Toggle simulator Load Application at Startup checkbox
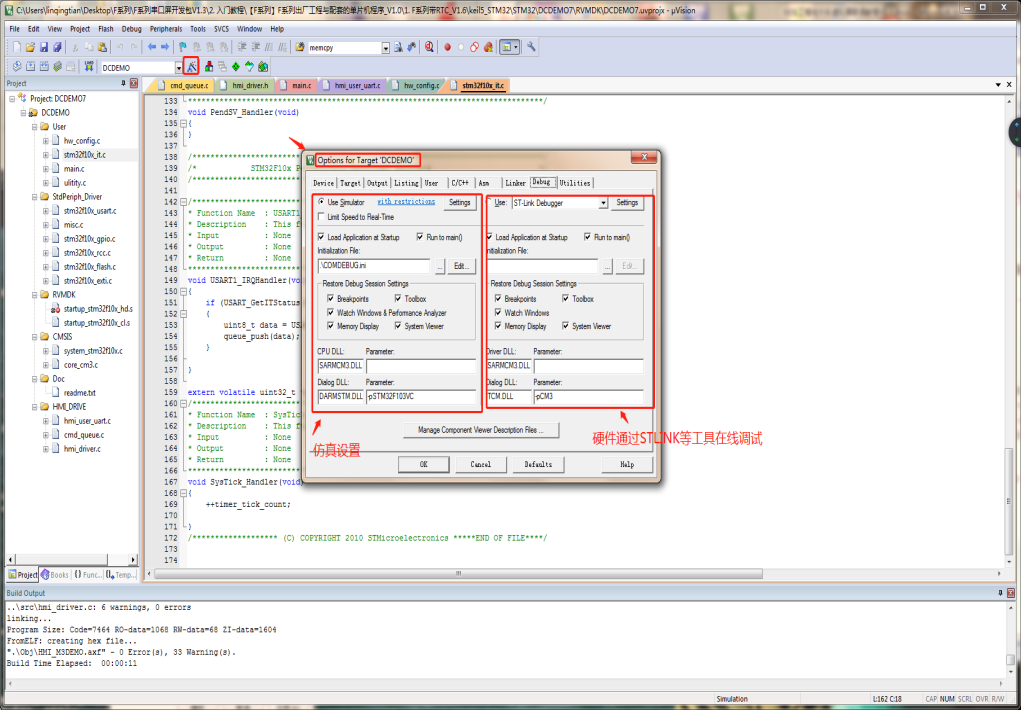The width and height of the screenshot is (1021, 710). point(321,238)
